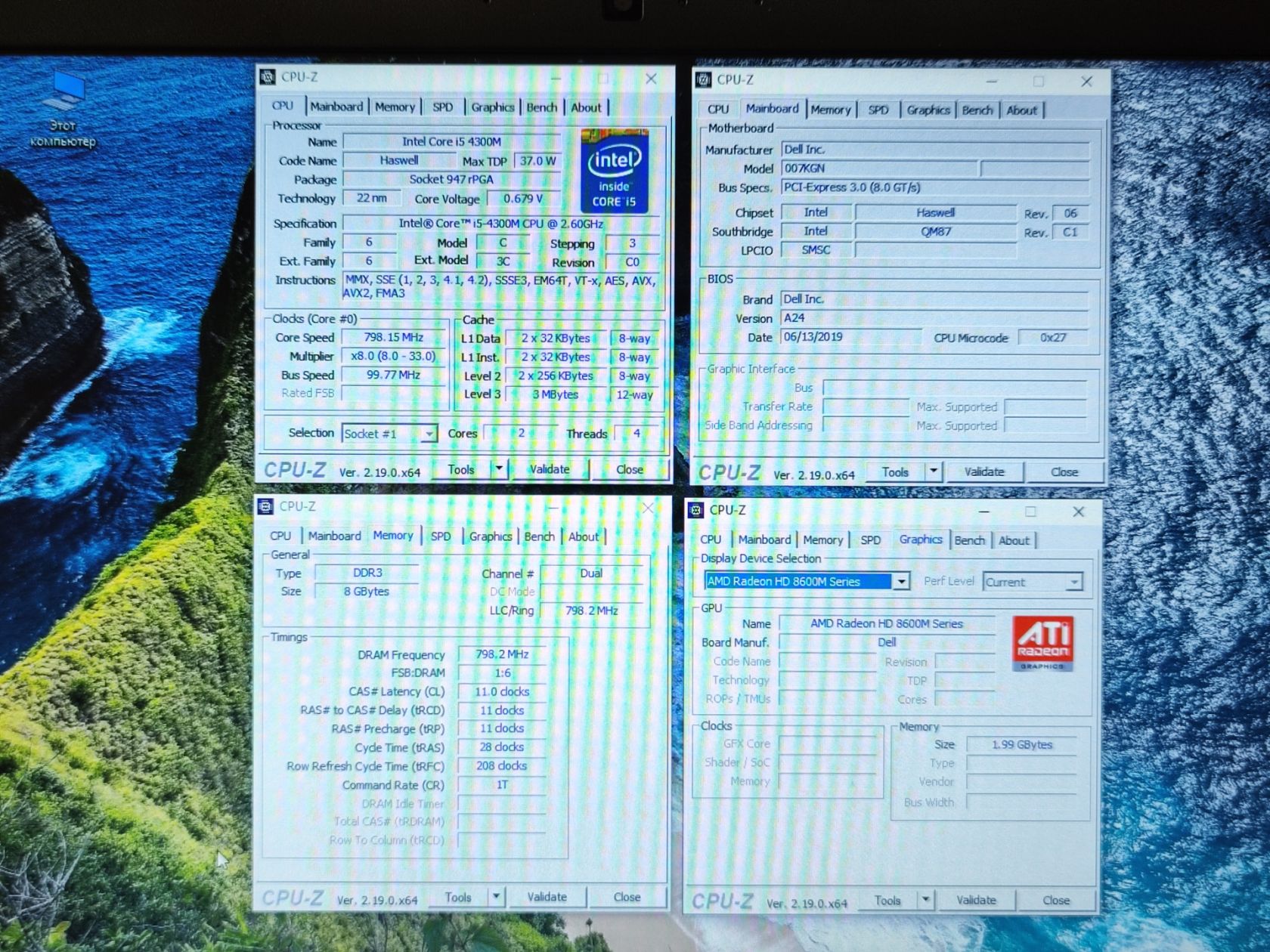Click Tools button in Memory window
1270x952 pixels.
pyautogui.click(x=458, y=897)
